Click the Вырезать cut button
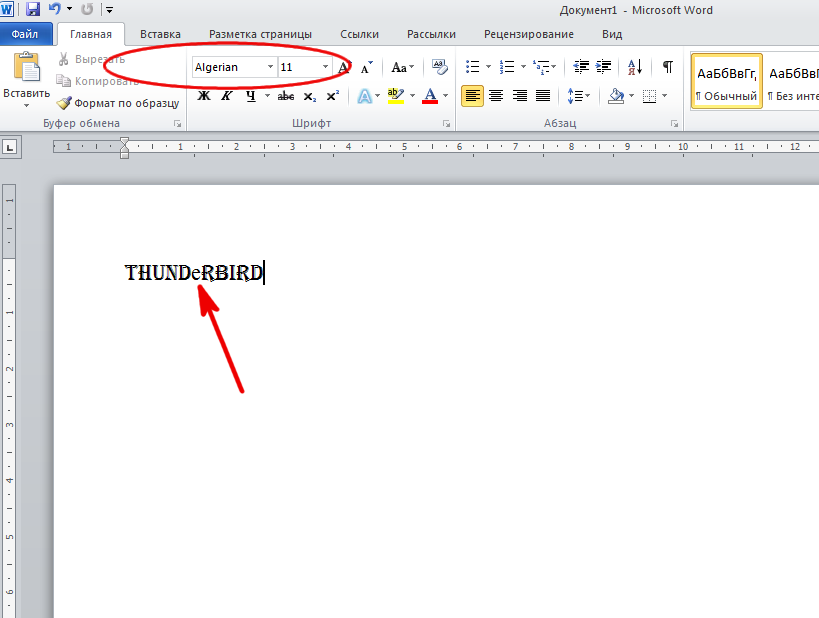The image size is (819, 618). (x=91, y=59)
